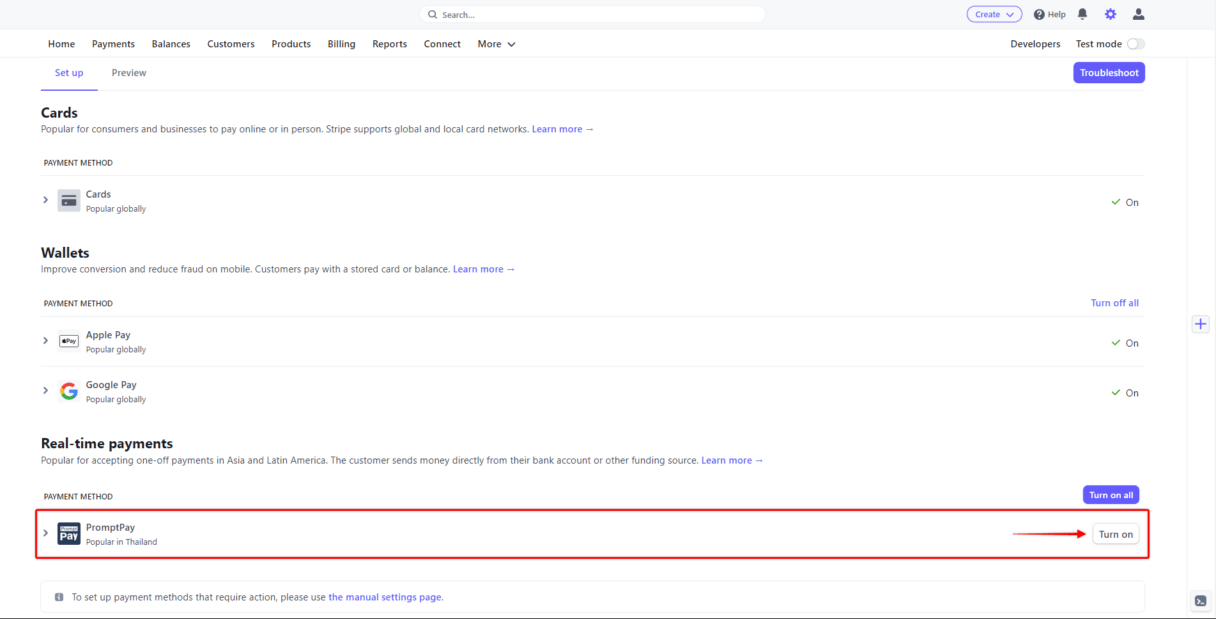Image resolution: width=1216 pixels, height=619 pixels.
Task: Click the Help question mark icon
Action: [1039, 14]
